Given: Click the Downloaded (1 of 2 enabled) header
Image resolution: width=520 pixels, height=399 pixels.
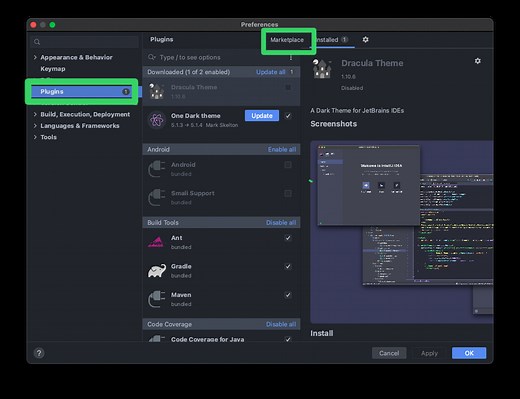Looking at the screenshot, I should pos(189,72).
